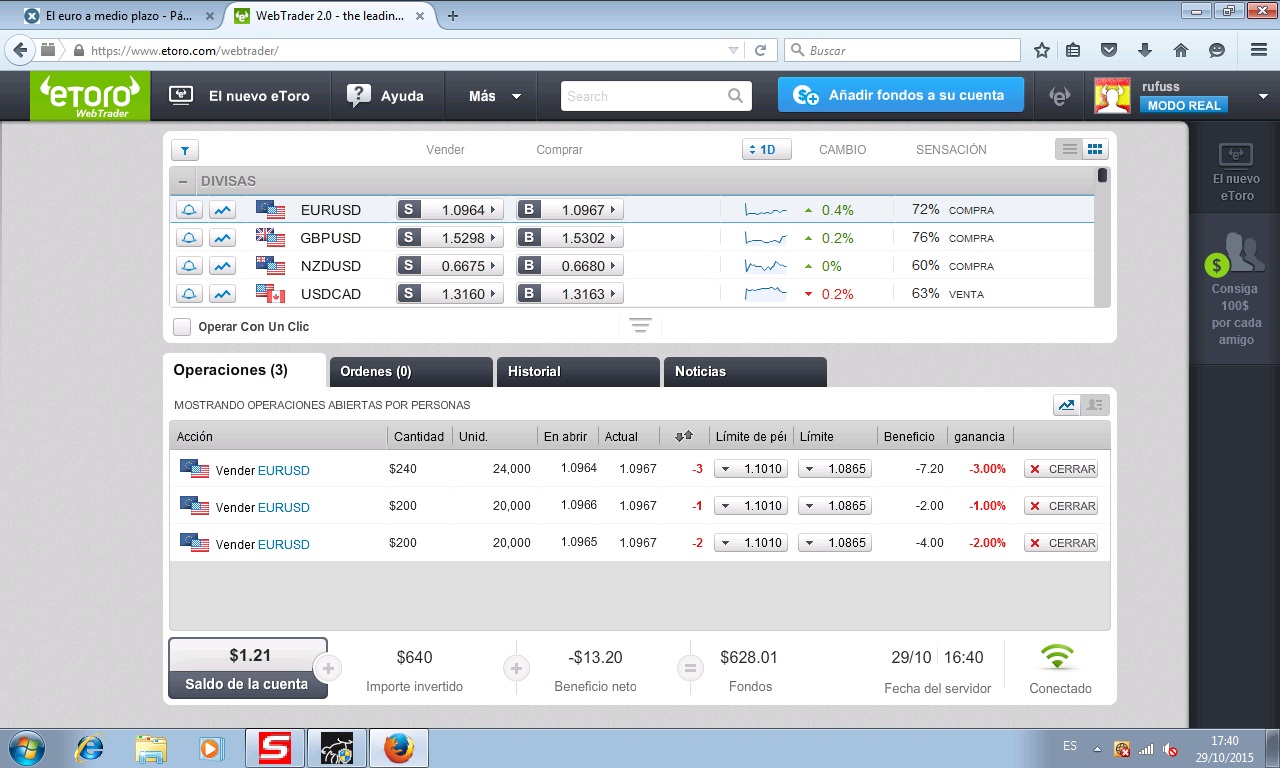Viewport: 1280px width, 768px height.
Task: Open the stop loss dropdown for the 1.0966 trade
Action: [x=751, y=506]
